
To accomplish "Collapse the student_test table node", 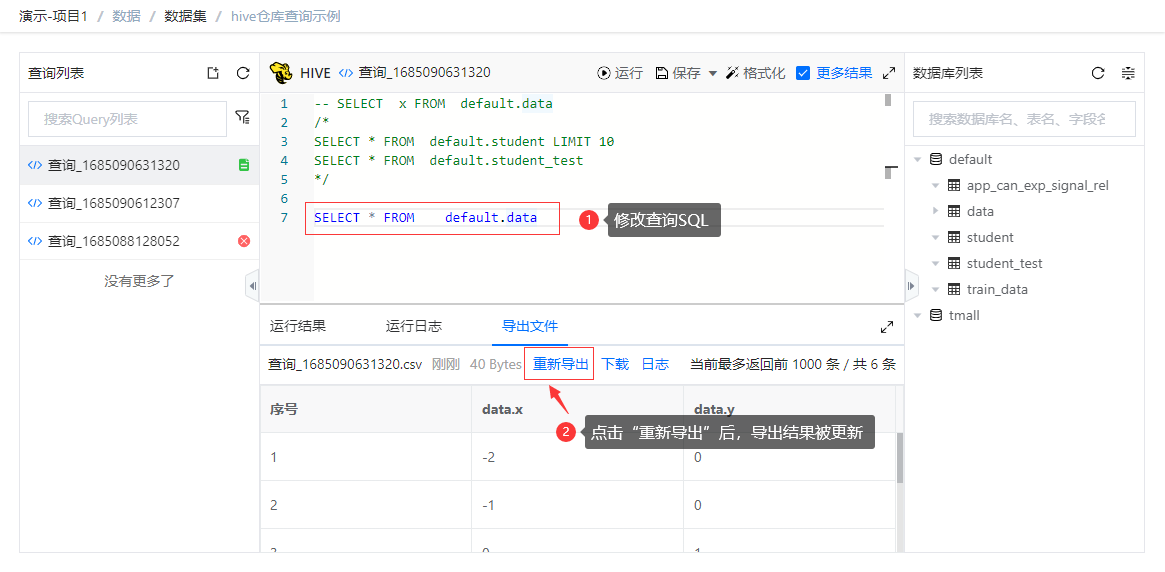I will tap(935, 263).
